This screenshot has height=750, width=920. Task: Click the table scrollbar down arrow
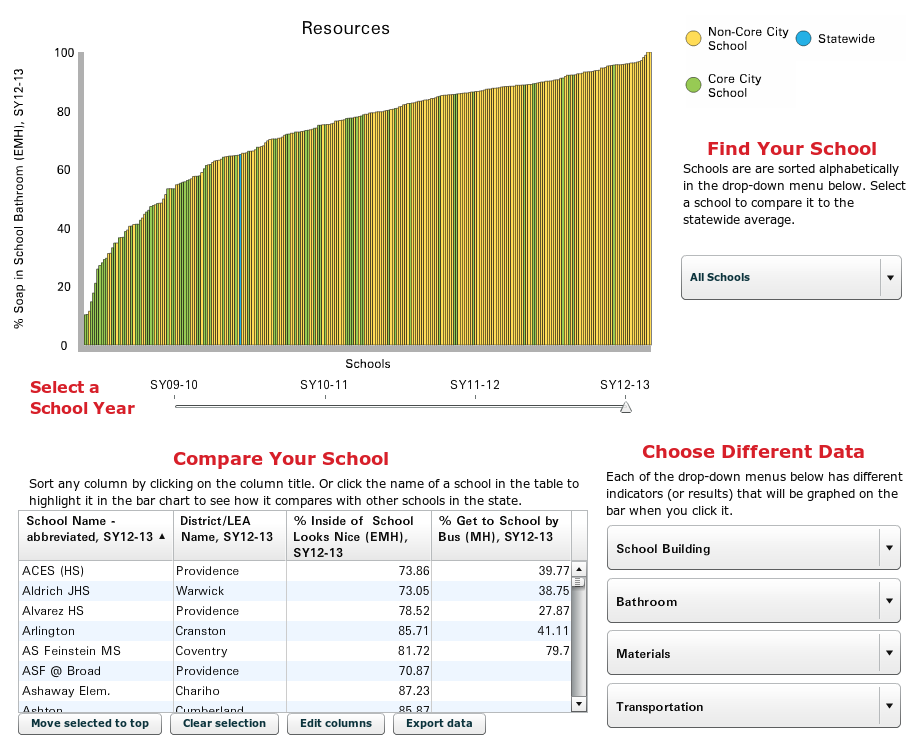(x=578, y=704)
